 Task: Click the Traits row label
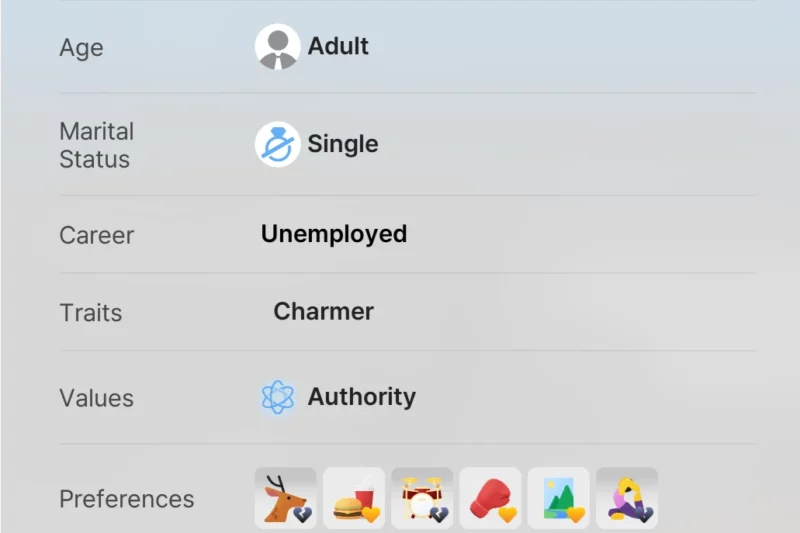90,313
